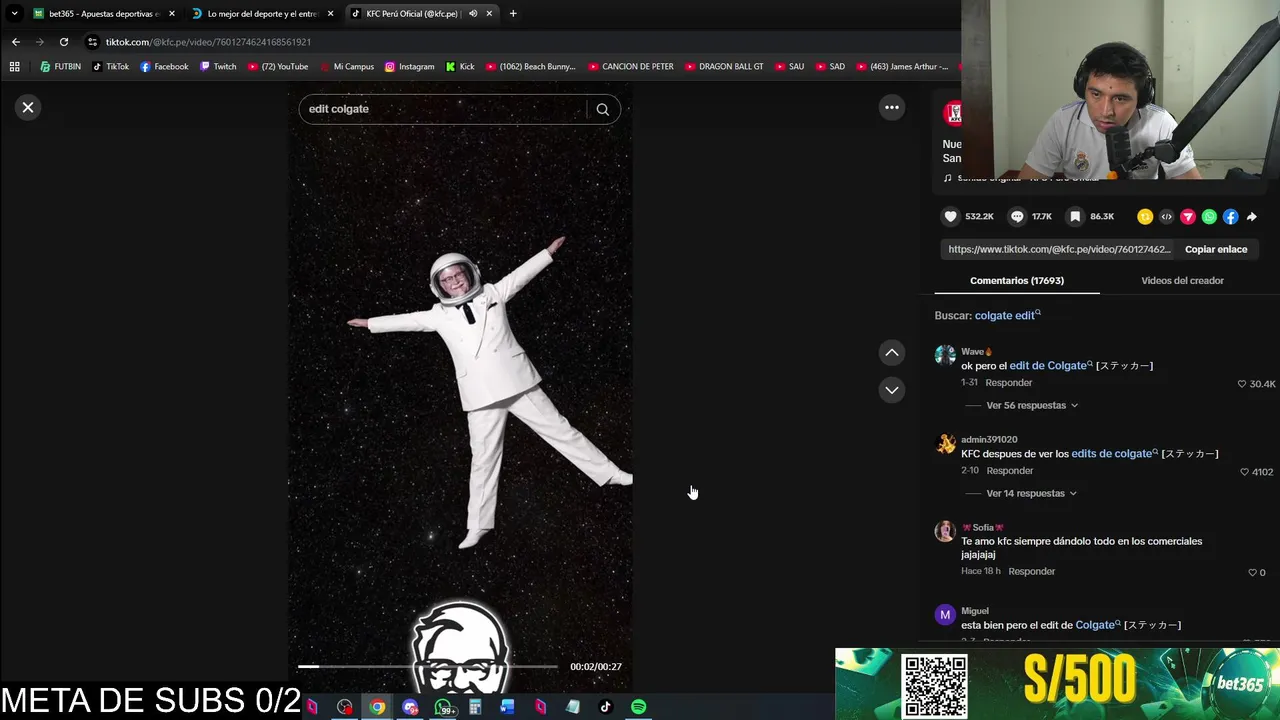Click the address bar with tiktok.com URL
The width and height of the screenshot is (1280, 720).
click(x=520, y=42)
